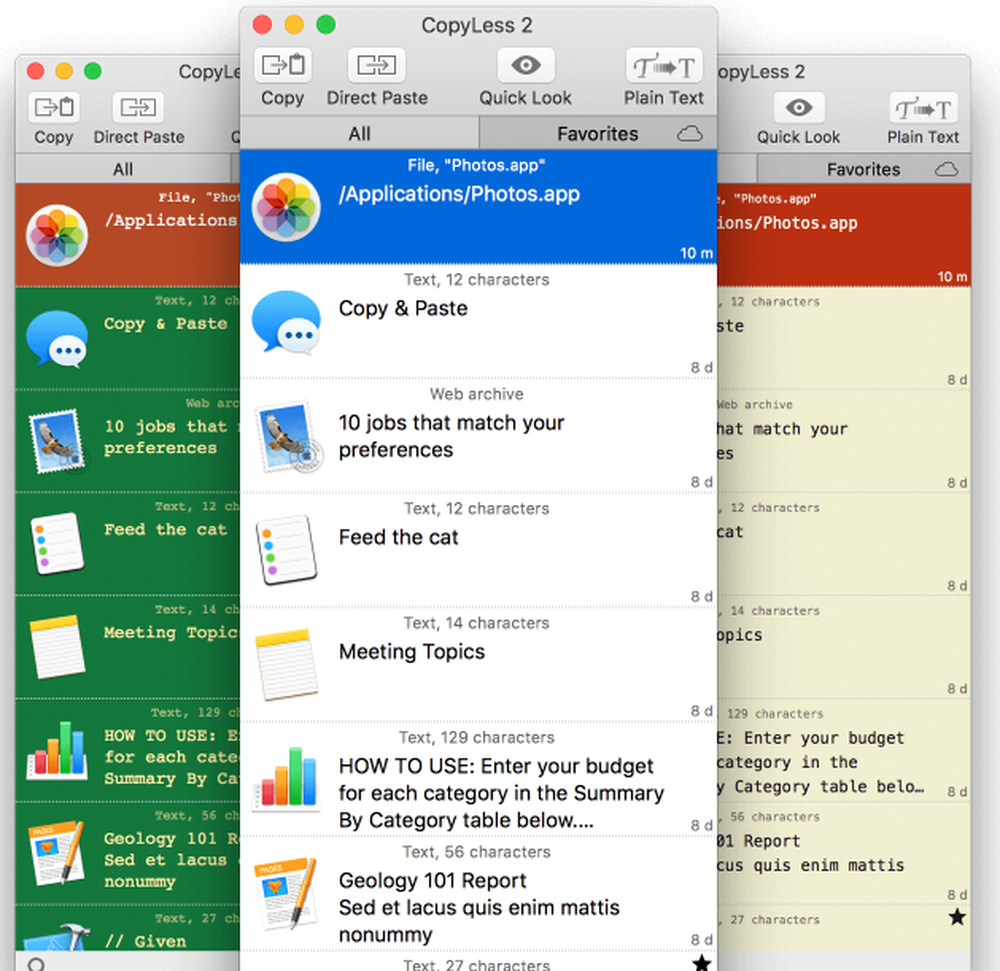
Task: Switch to the Favorites tab in the beige window
Action: point(863,170)
